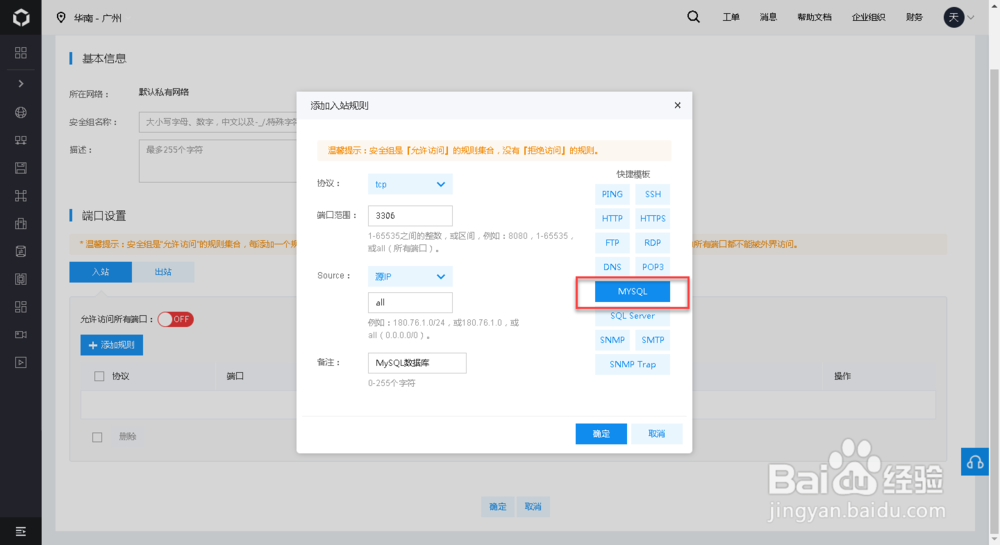Open the globe network icon in sidebar
1000x545 pixels.
[21, 112]
